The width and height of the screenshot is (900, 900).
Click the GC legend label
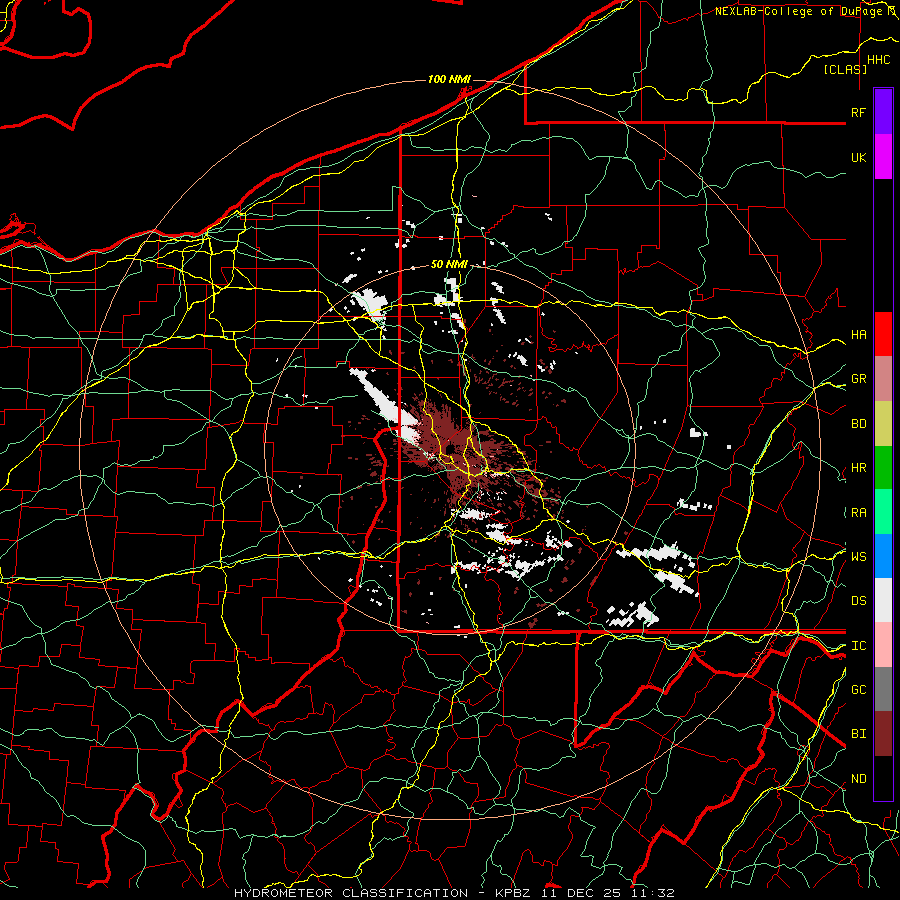coord(858,690)
